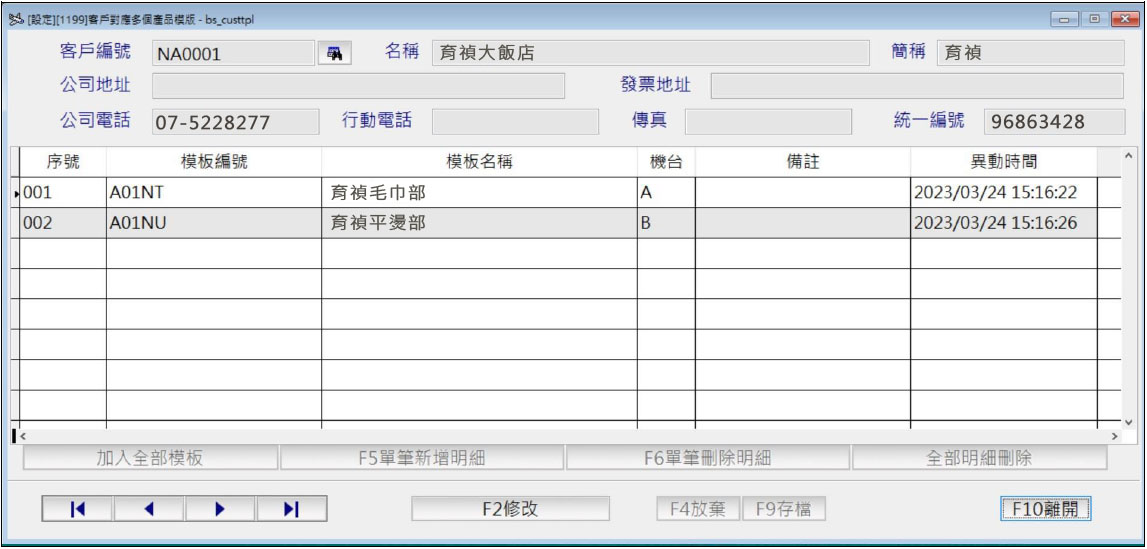Image resolution: width=1147 pixels, height=549 pixels.
Task: Click the empty 行動電話 field
Action: pos(515,121)
